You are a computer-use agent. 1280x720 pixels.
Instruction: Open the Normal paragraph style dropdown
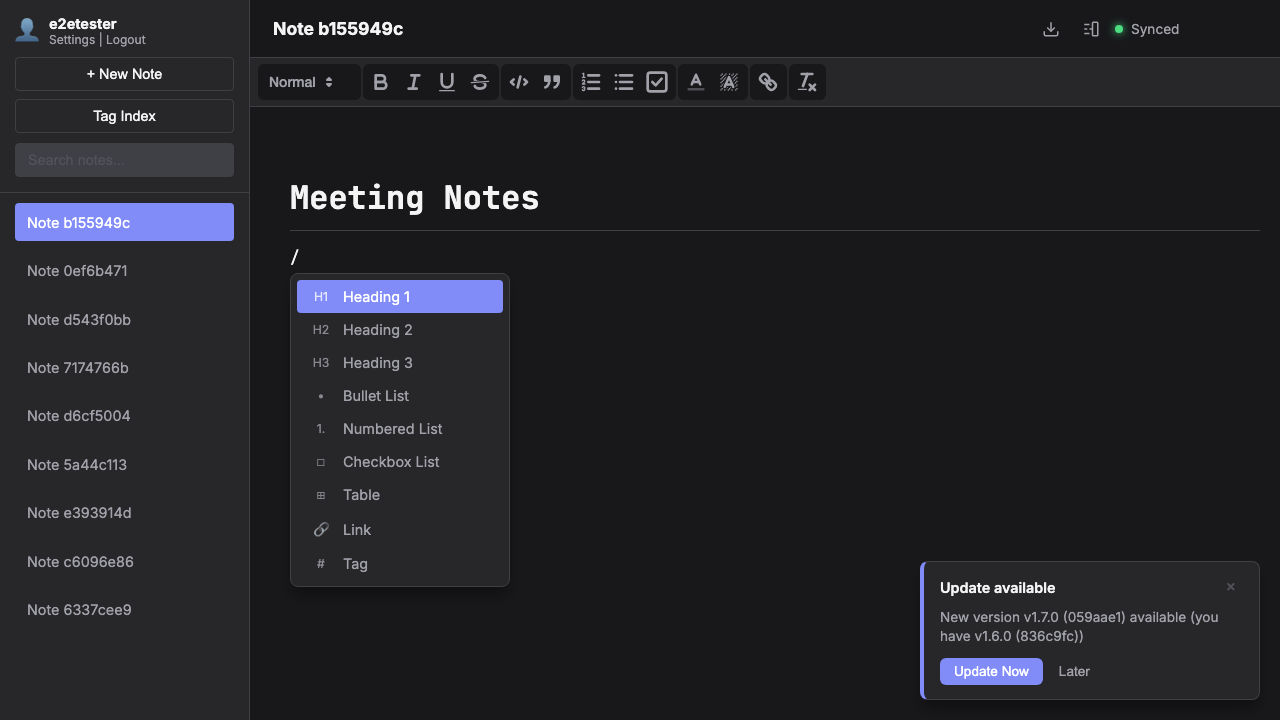[301, 82]
